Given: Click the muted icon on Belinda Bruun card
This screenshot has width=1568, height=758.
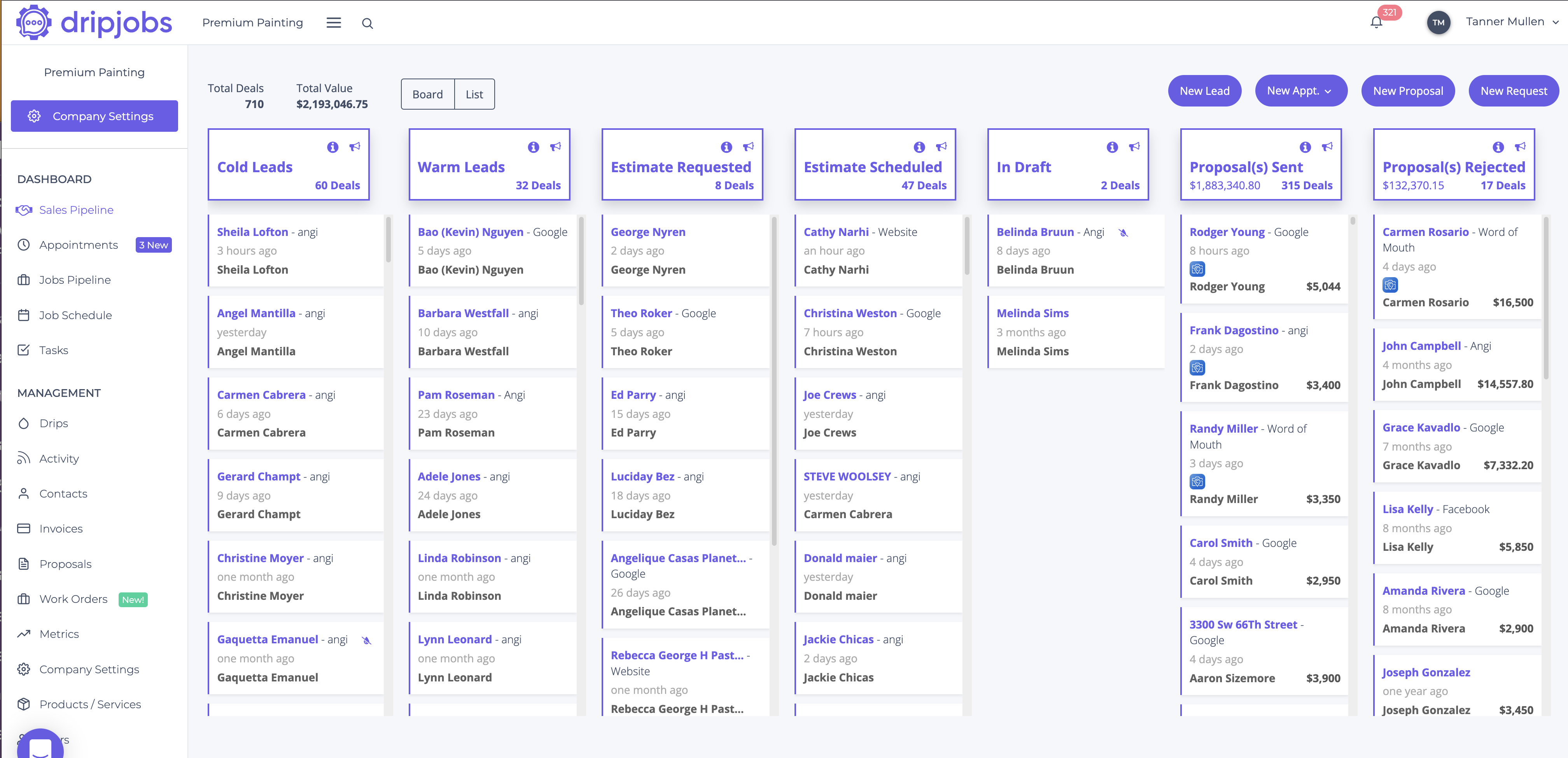Looking at the screenshot, I should [x=1123, y=232].
